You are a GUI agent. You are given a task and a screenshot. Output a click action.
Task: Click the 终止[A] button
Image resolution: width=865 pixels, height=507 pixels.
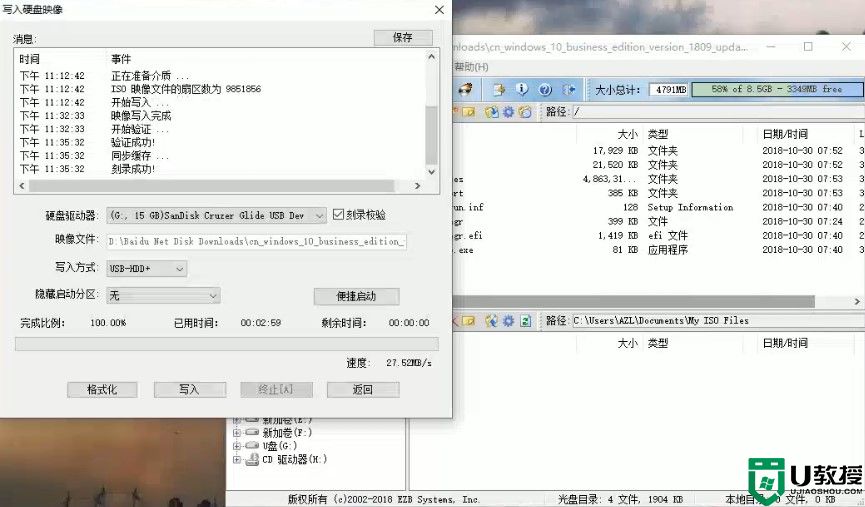[276, 389]
